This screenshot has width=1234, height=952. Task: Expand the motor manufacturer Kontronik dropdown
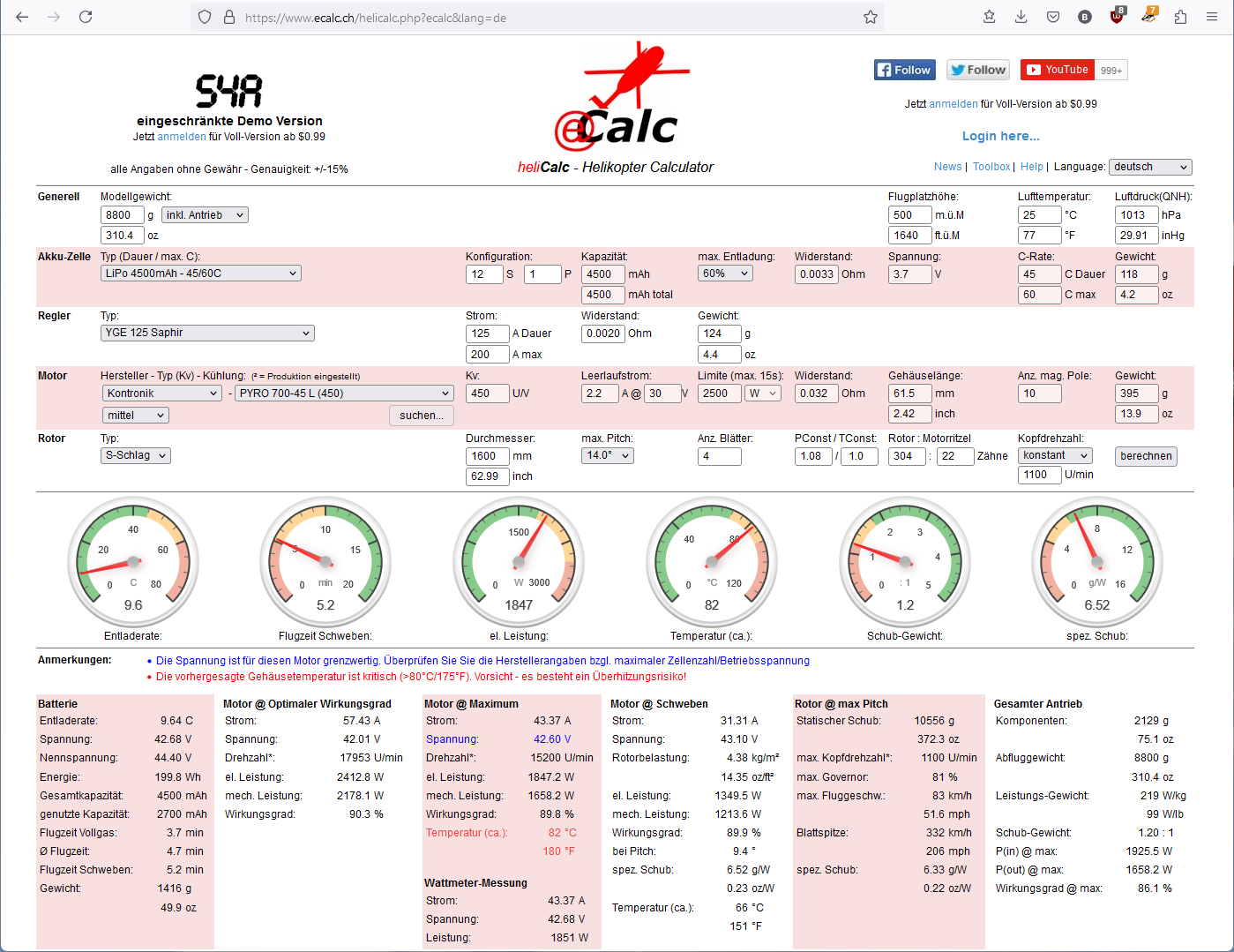coord(161,394)
